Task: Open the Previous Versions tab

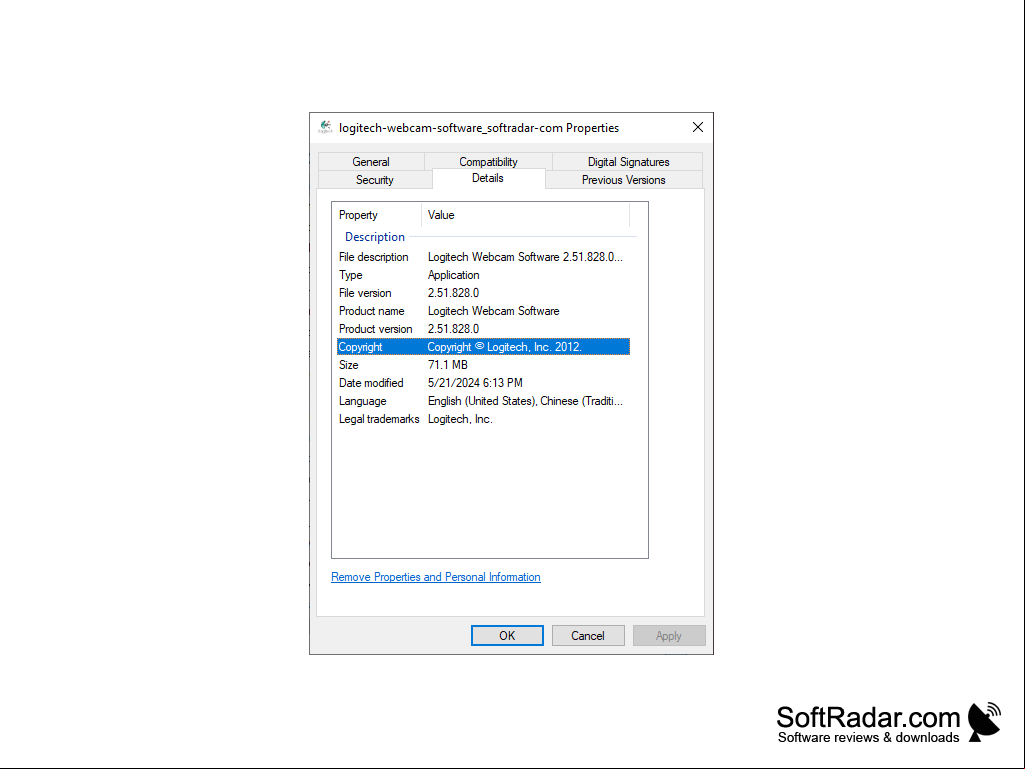Action: tap(624, 180)
